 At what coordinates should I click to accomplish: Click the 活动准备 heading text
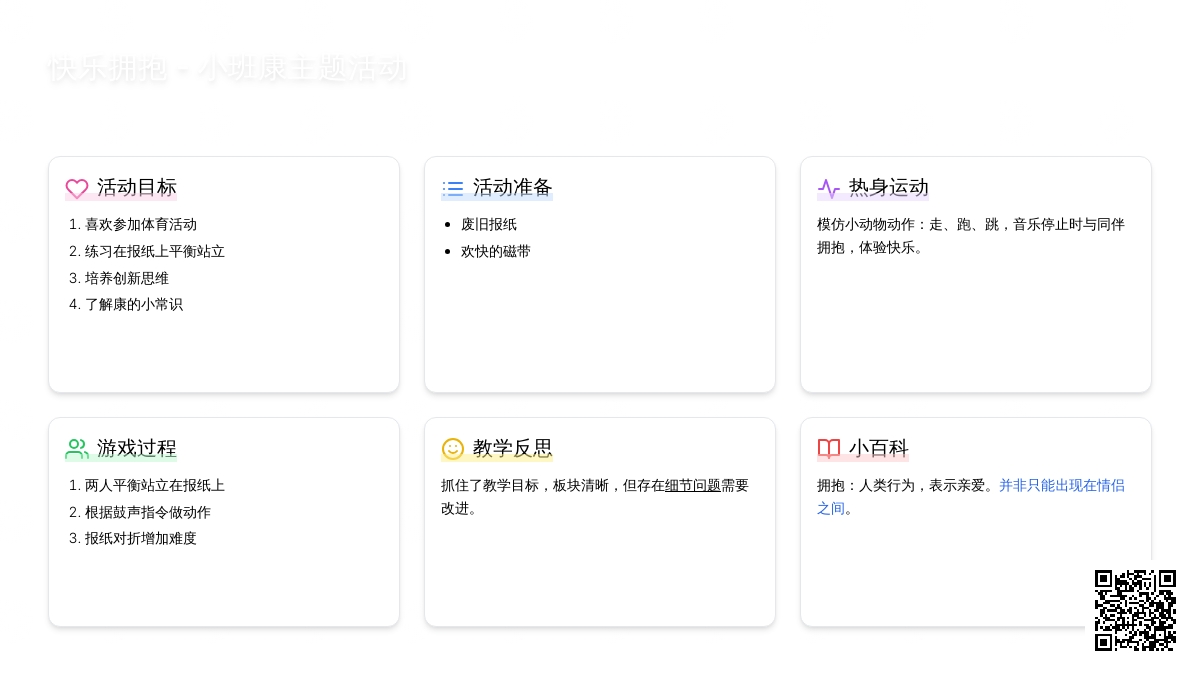pyautogui.click(x=513, y=187)
